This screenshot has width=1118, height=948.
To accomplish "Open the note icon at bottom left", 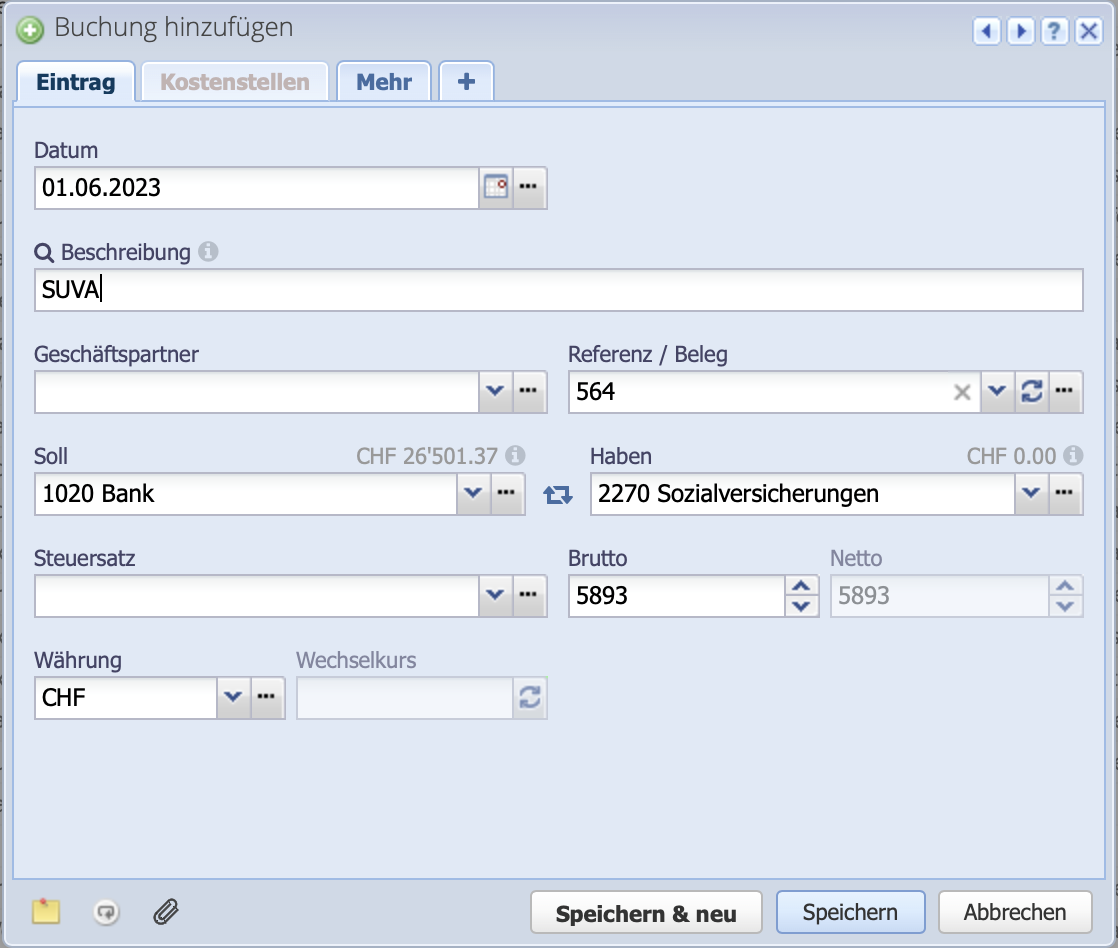I will tap(45, 912).
